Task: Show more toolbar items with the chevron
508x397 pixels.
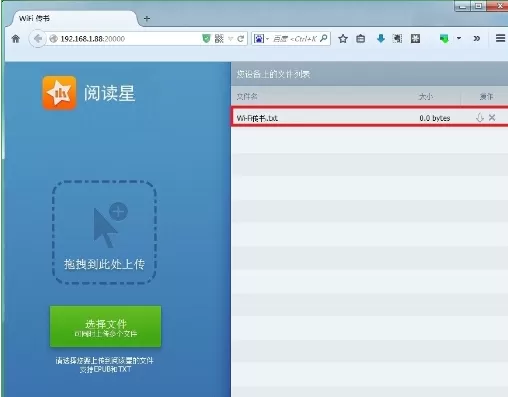Action: (x=477, y=38)
